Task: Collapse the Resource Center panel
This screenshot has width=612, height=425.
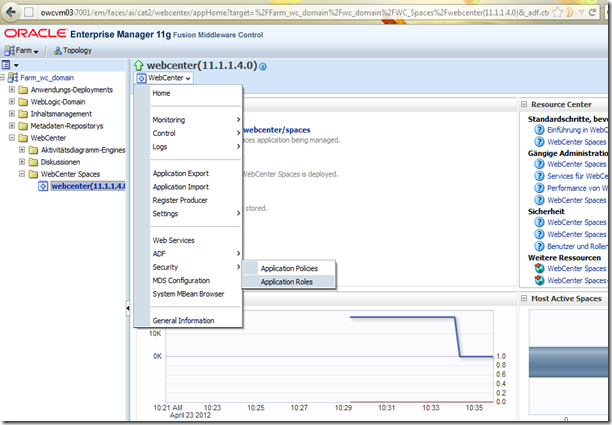Action: [x=524, y=104]
